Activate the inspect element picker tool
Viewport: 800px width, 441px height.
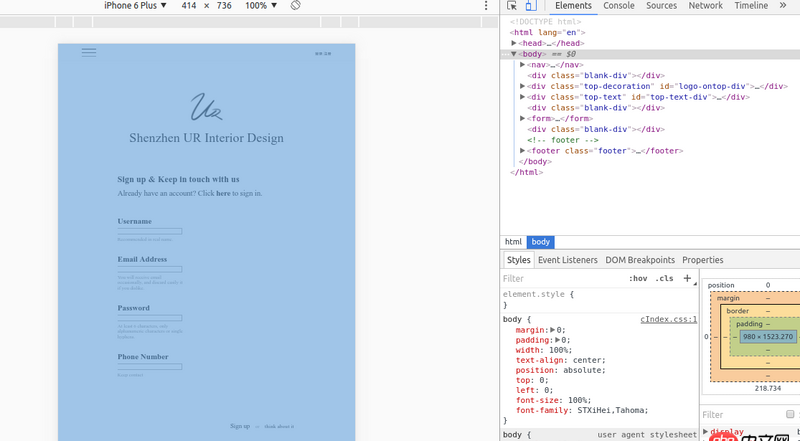click(x=512, y=6)
